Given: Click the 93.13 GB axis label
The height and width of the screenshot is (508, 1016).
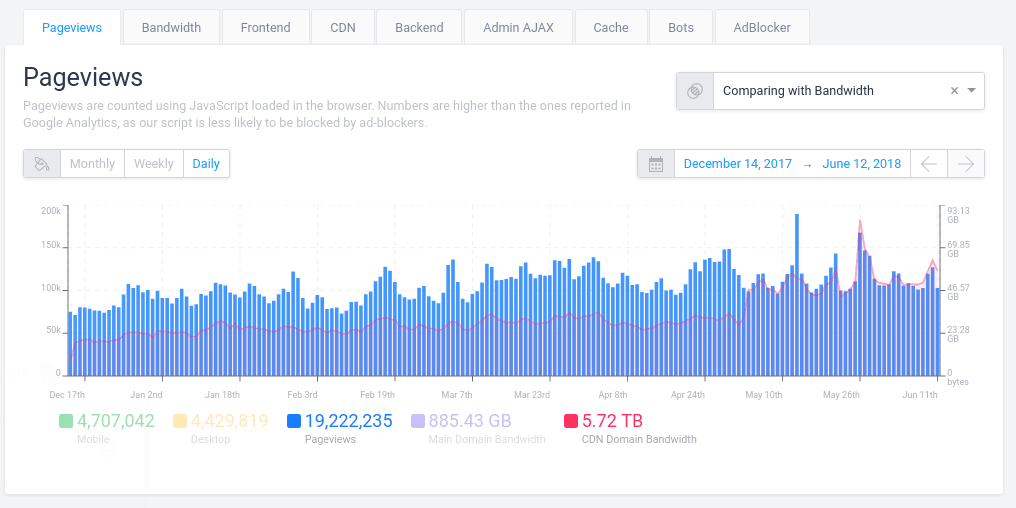Looking at the screenshot, I should tap(959, 215).
